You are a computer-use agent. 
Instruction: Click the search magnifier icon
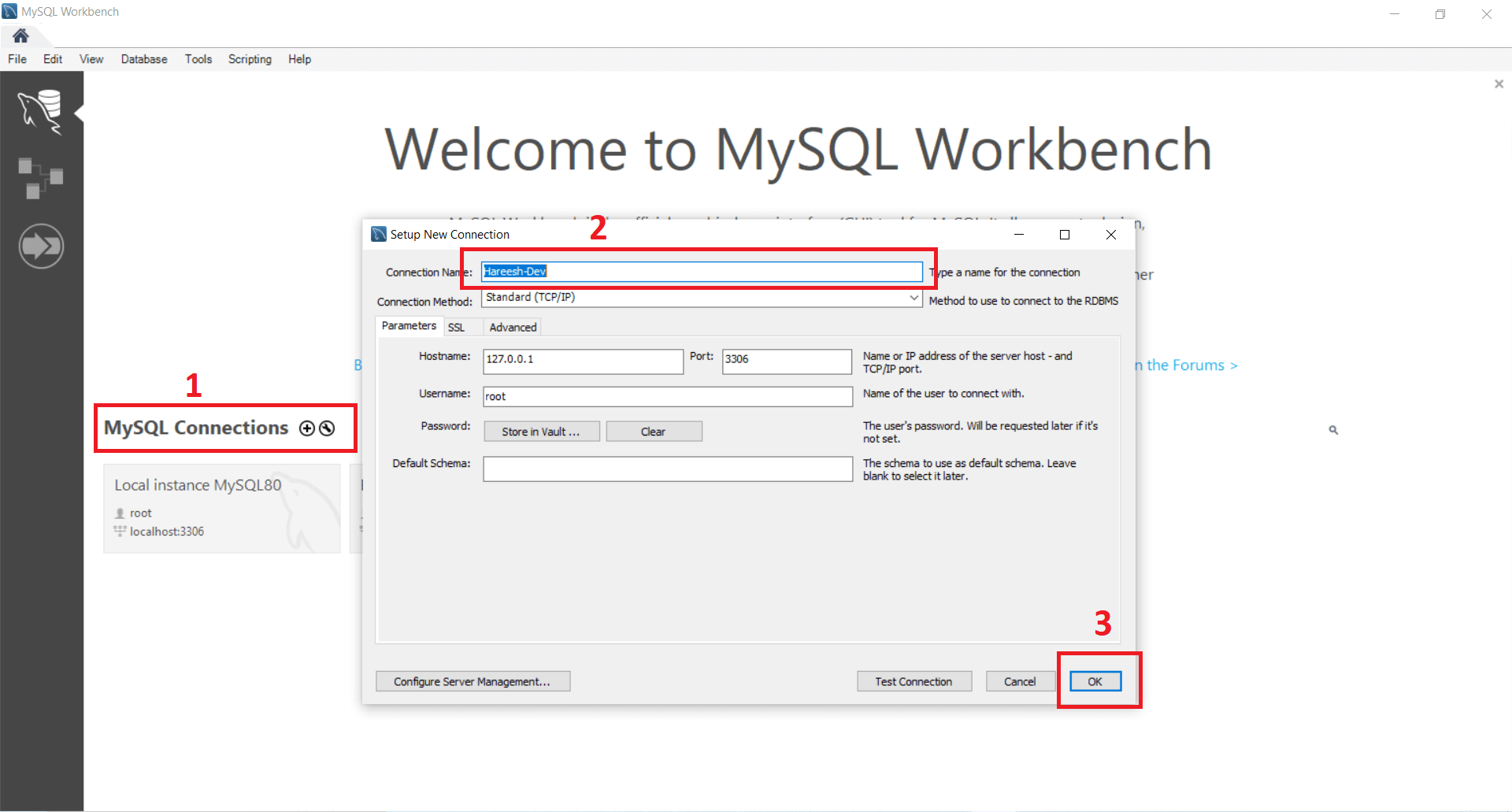pos(1333,430)
